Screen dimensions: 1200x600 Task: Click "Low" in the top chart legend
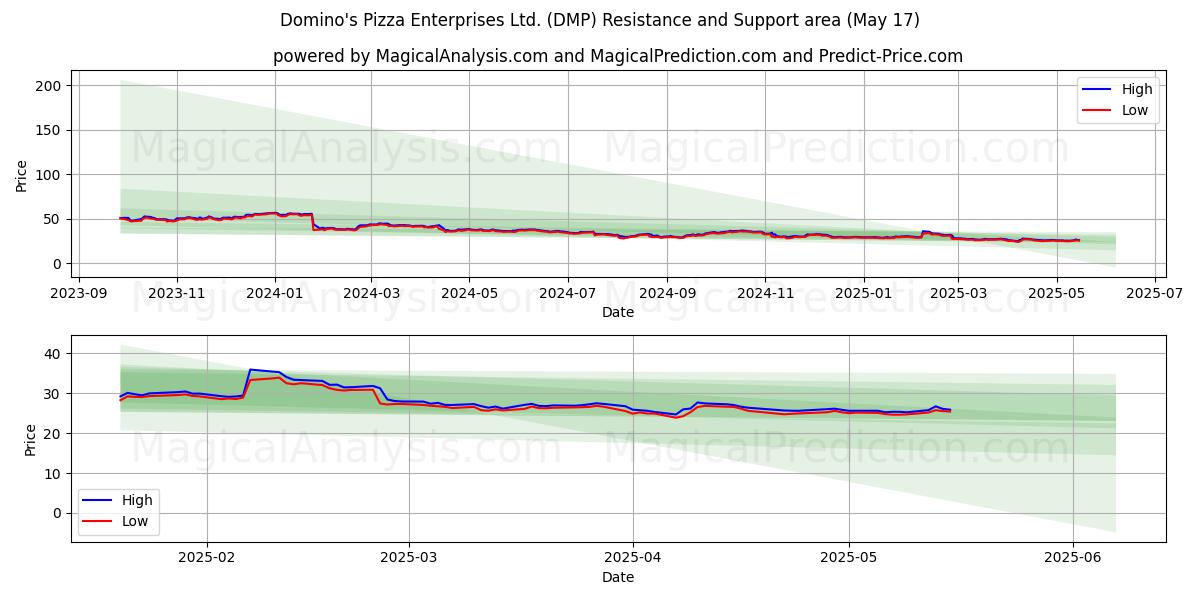pos(1135,110)
